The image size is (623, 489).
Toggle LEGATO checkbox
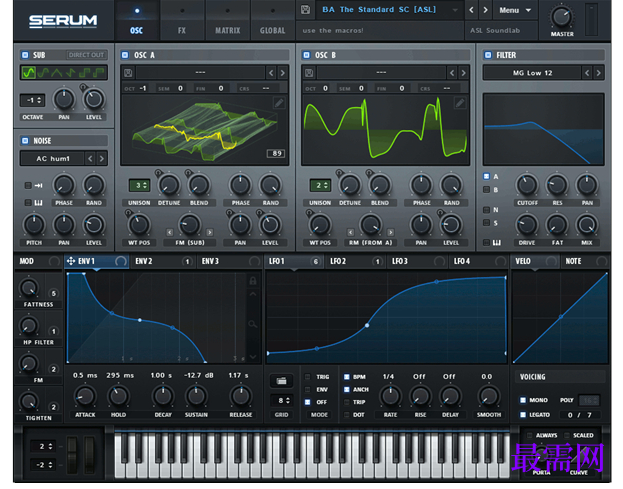pos(523,414)
